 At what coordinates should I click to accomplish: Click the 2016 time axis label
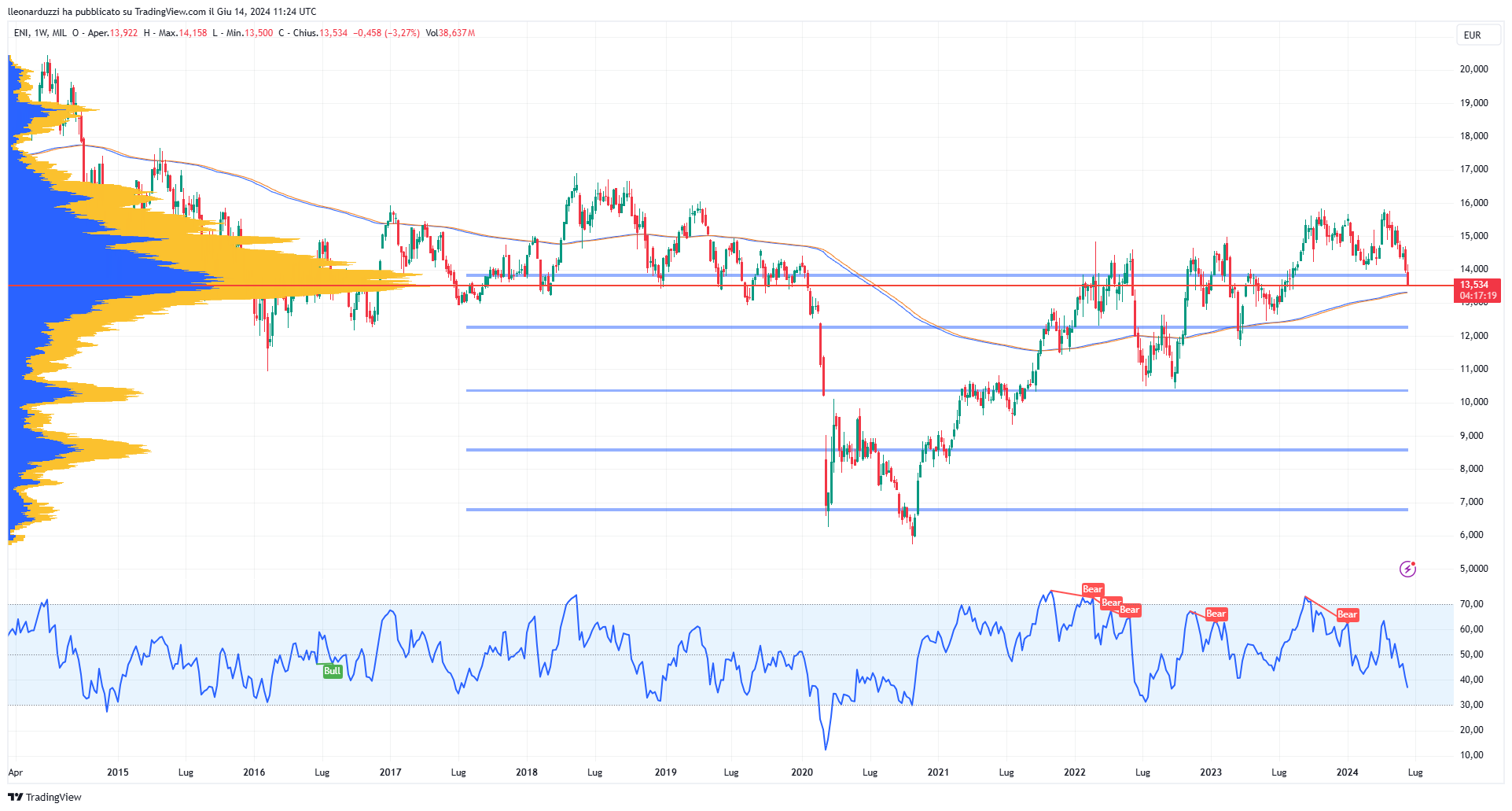[x=254, y=772]
